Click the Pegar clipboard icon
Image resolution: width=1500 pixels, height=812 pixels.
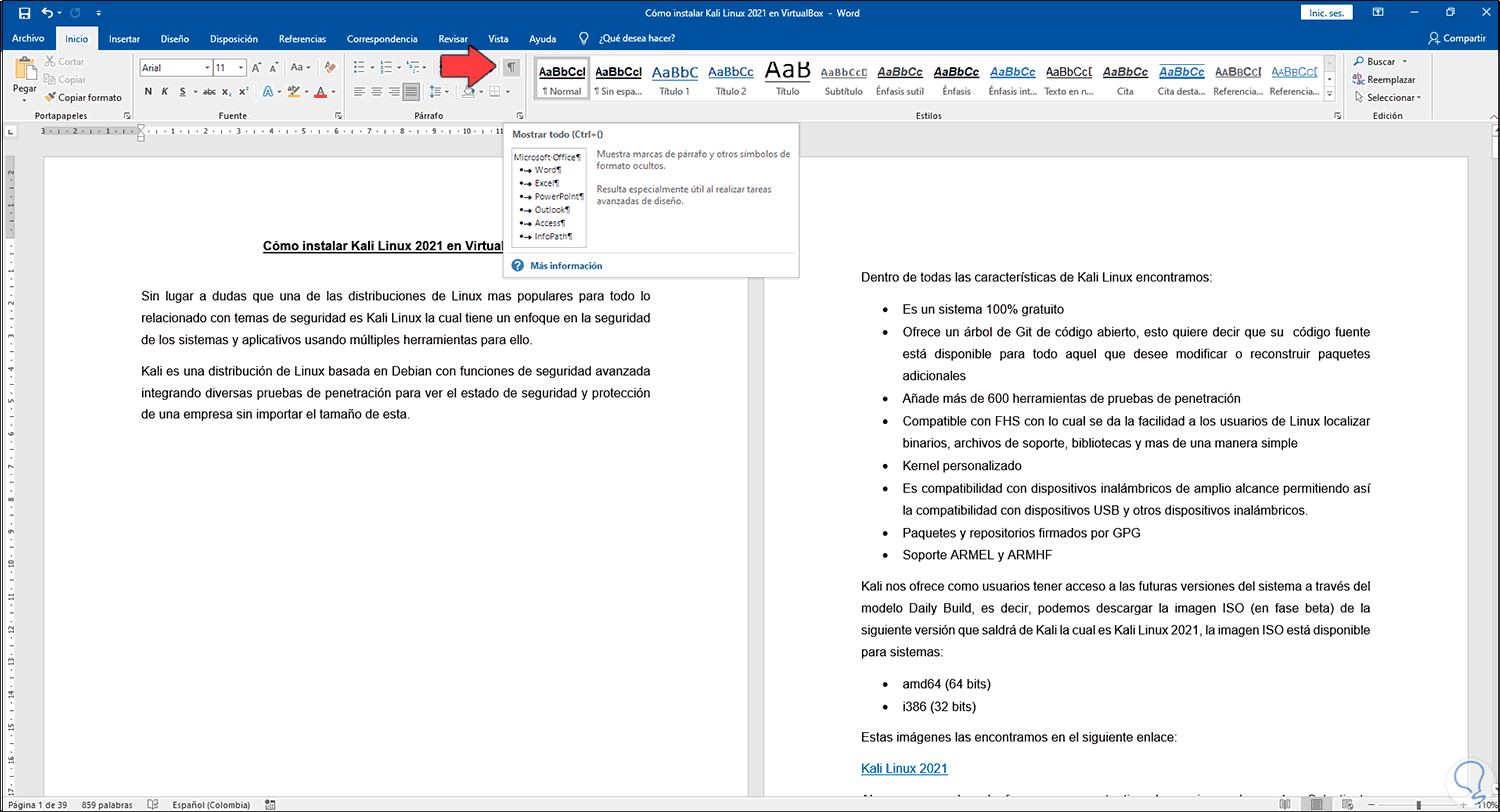pos(25,70)
